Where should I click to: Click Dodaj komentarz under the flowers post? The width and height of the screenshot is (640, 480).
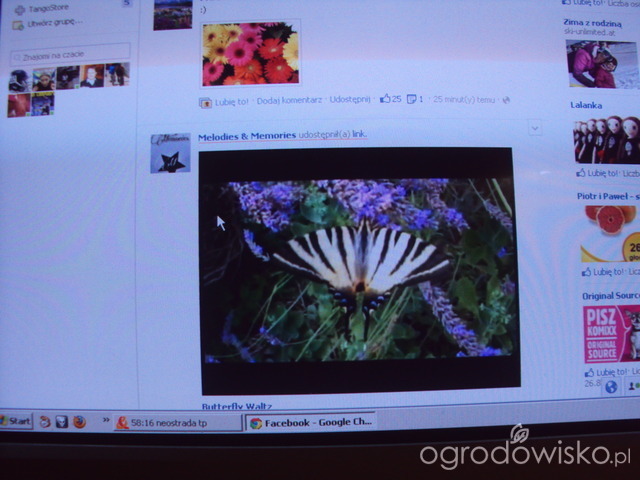(289, 101)
